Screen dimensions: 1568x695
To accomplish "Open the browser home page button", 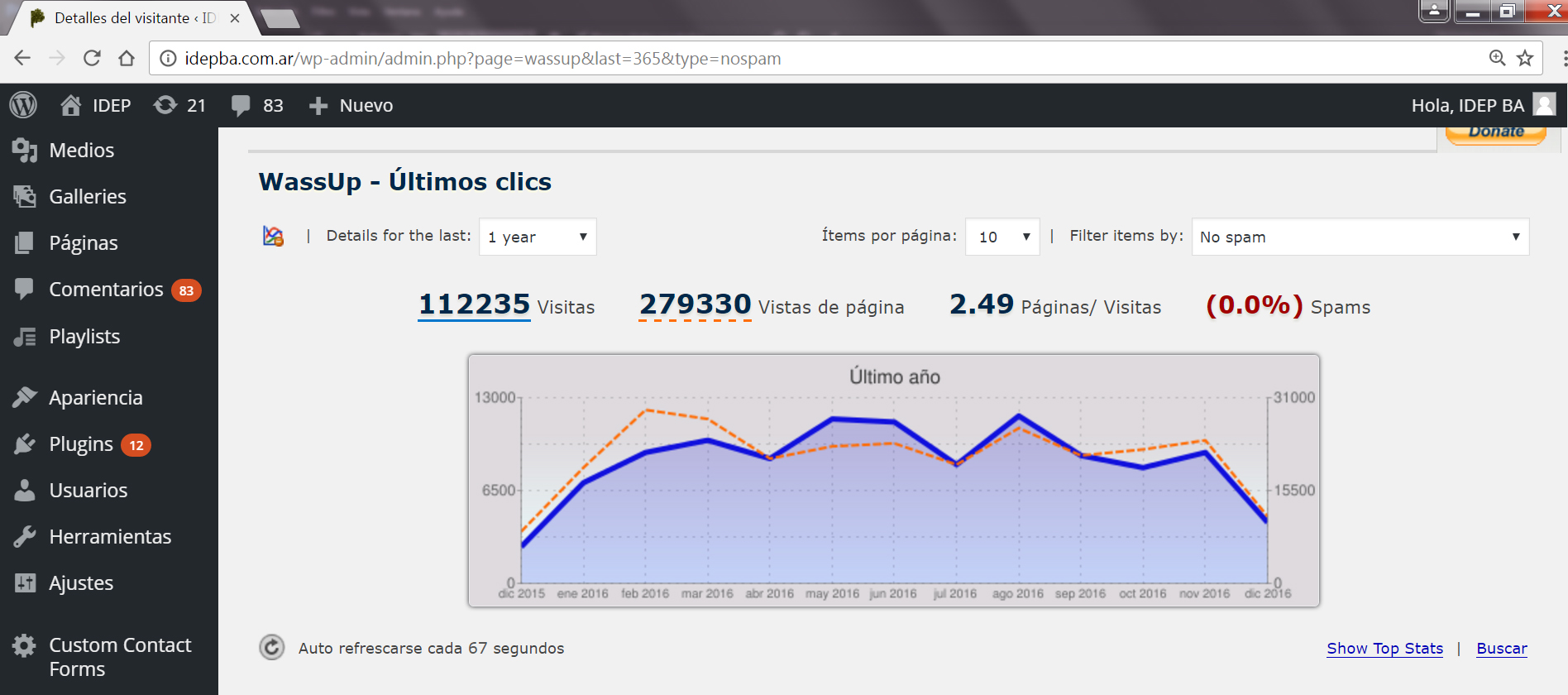I will [x=126, y=58].
